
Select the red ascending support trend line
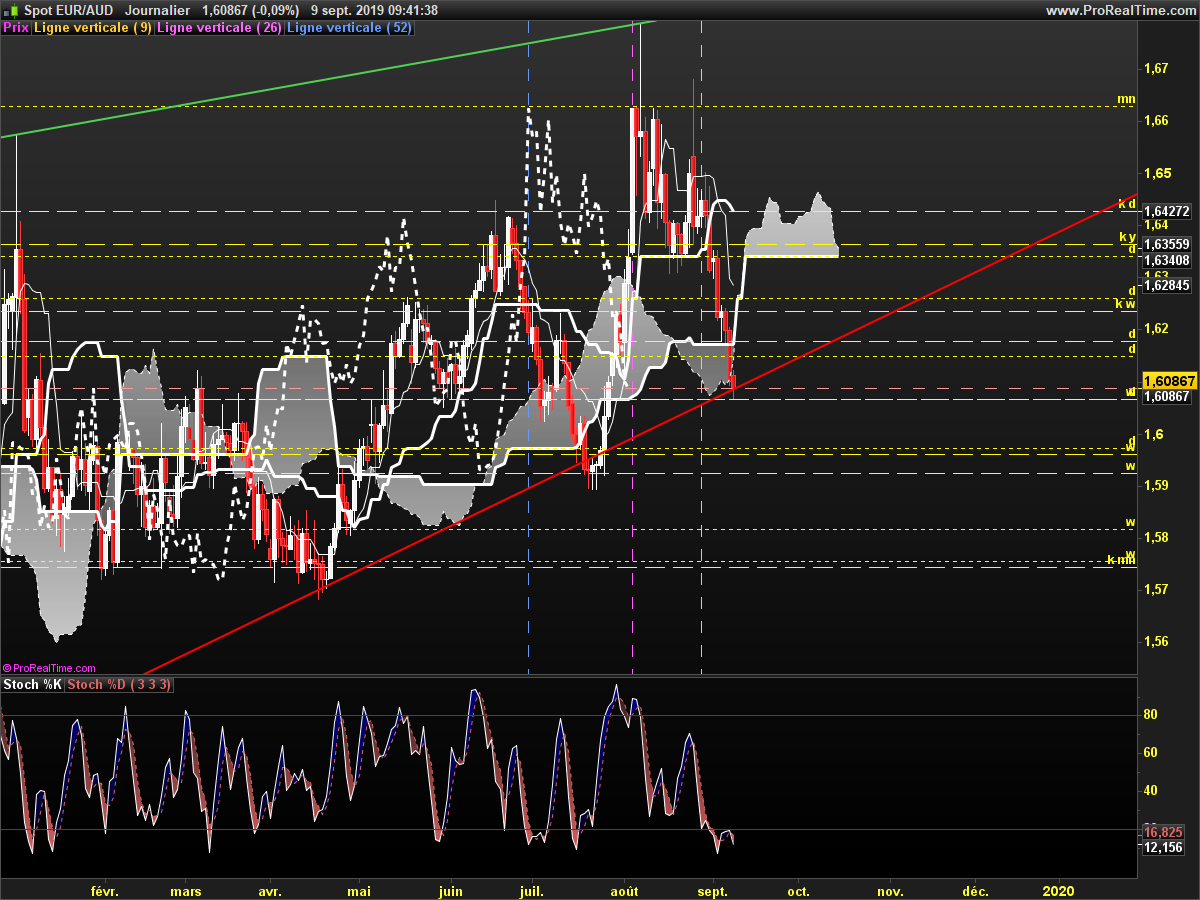[x=640, y=432]
